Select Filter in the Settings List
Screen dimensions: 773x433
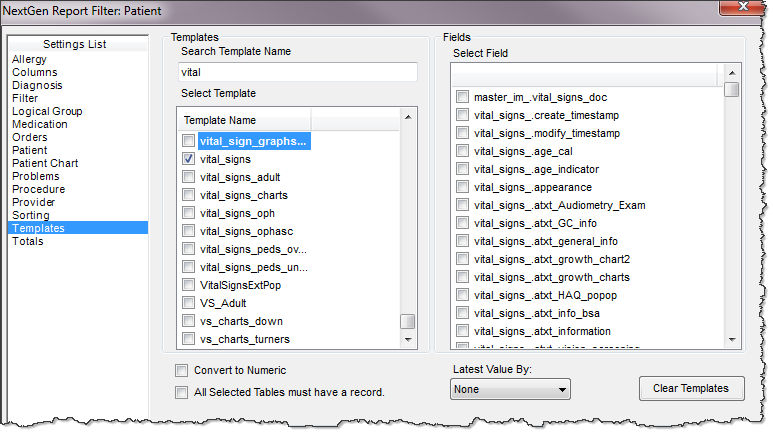[x=25, y=98]
